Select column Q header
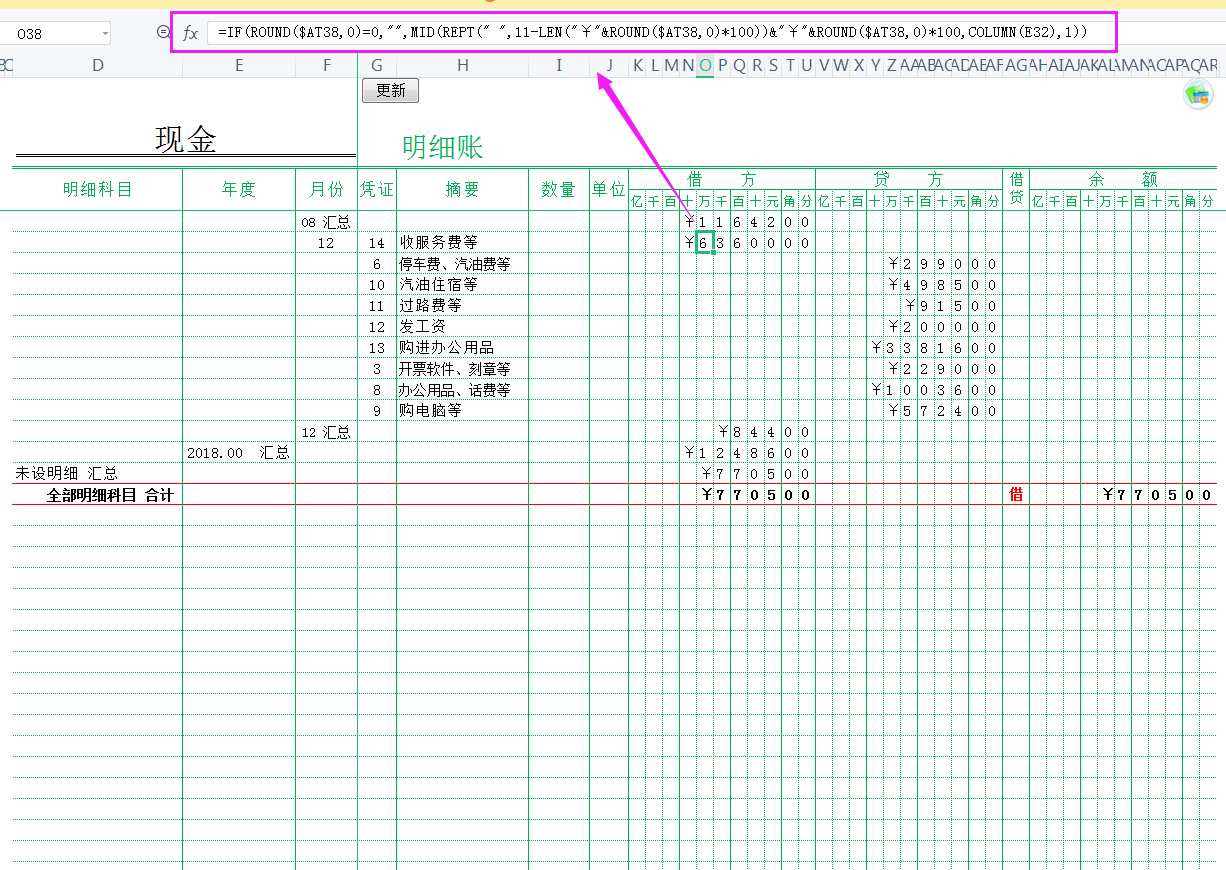The width and height of the screenshot is (1226, 870). tap(739, 66)
